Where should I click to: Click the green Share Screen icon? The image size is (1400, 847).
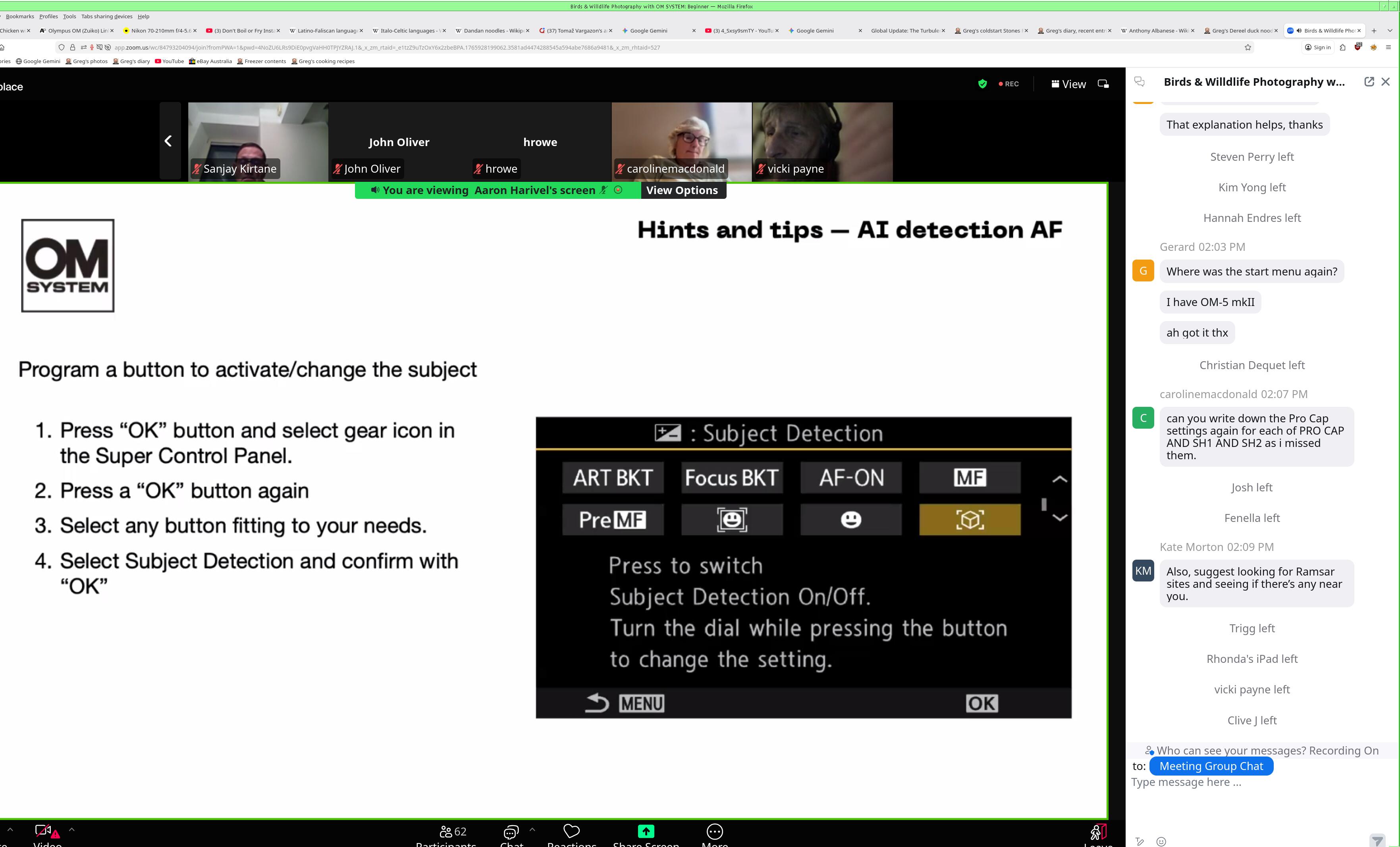pyautogui.click(x=646, y=831)
